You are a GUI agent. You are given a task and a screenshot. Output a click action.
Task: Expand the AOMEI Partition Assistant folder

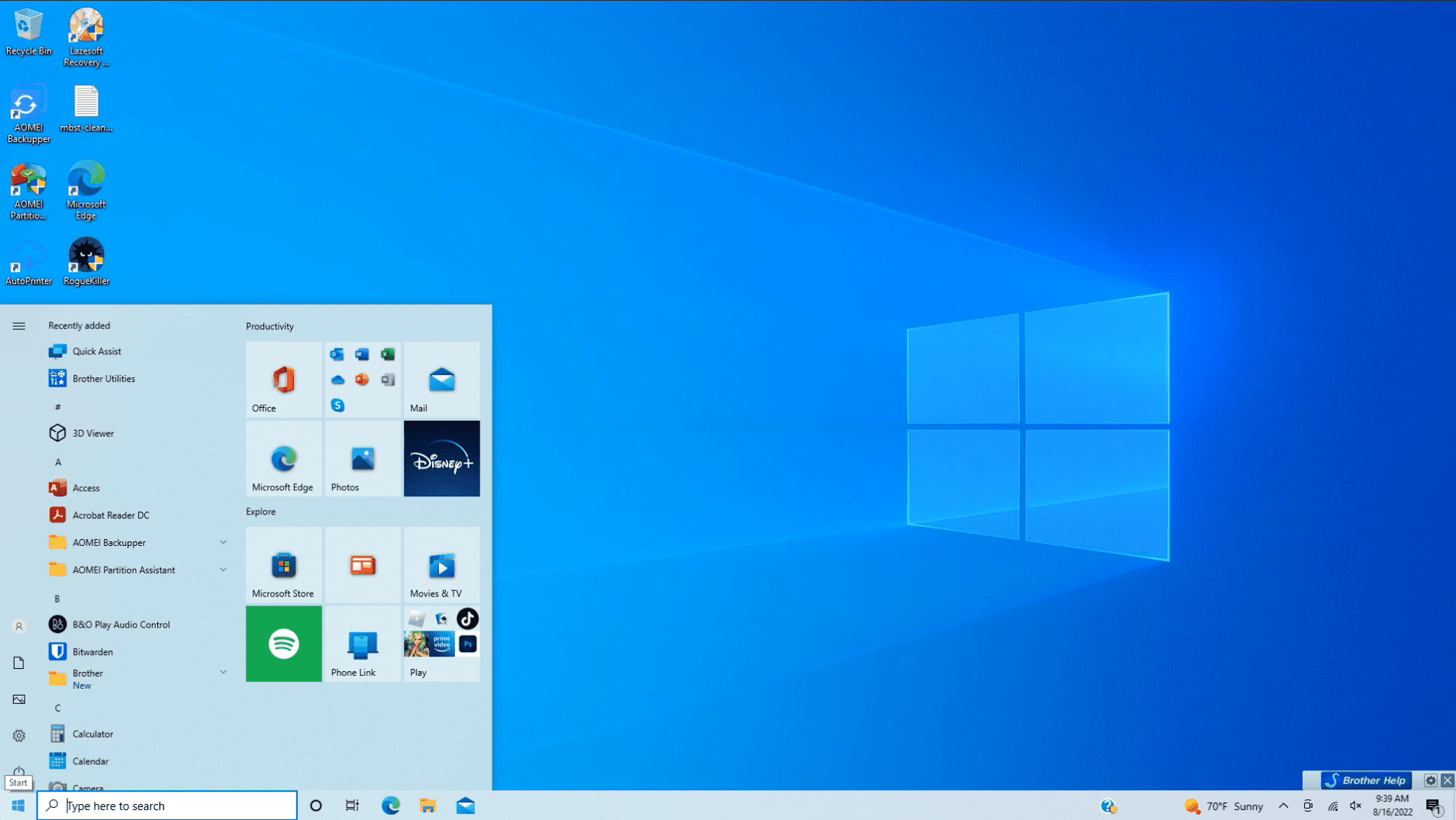223,570
